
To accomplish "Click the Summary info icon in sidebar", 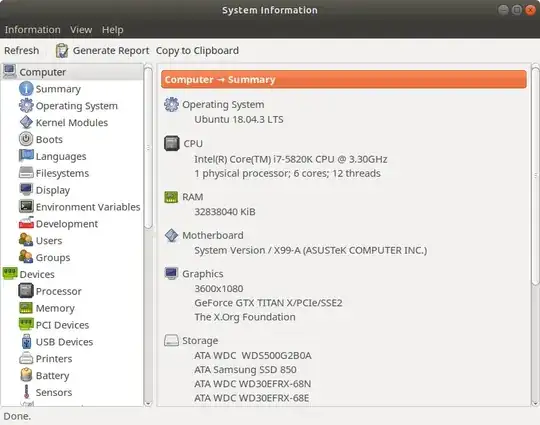I will [26, 89].
